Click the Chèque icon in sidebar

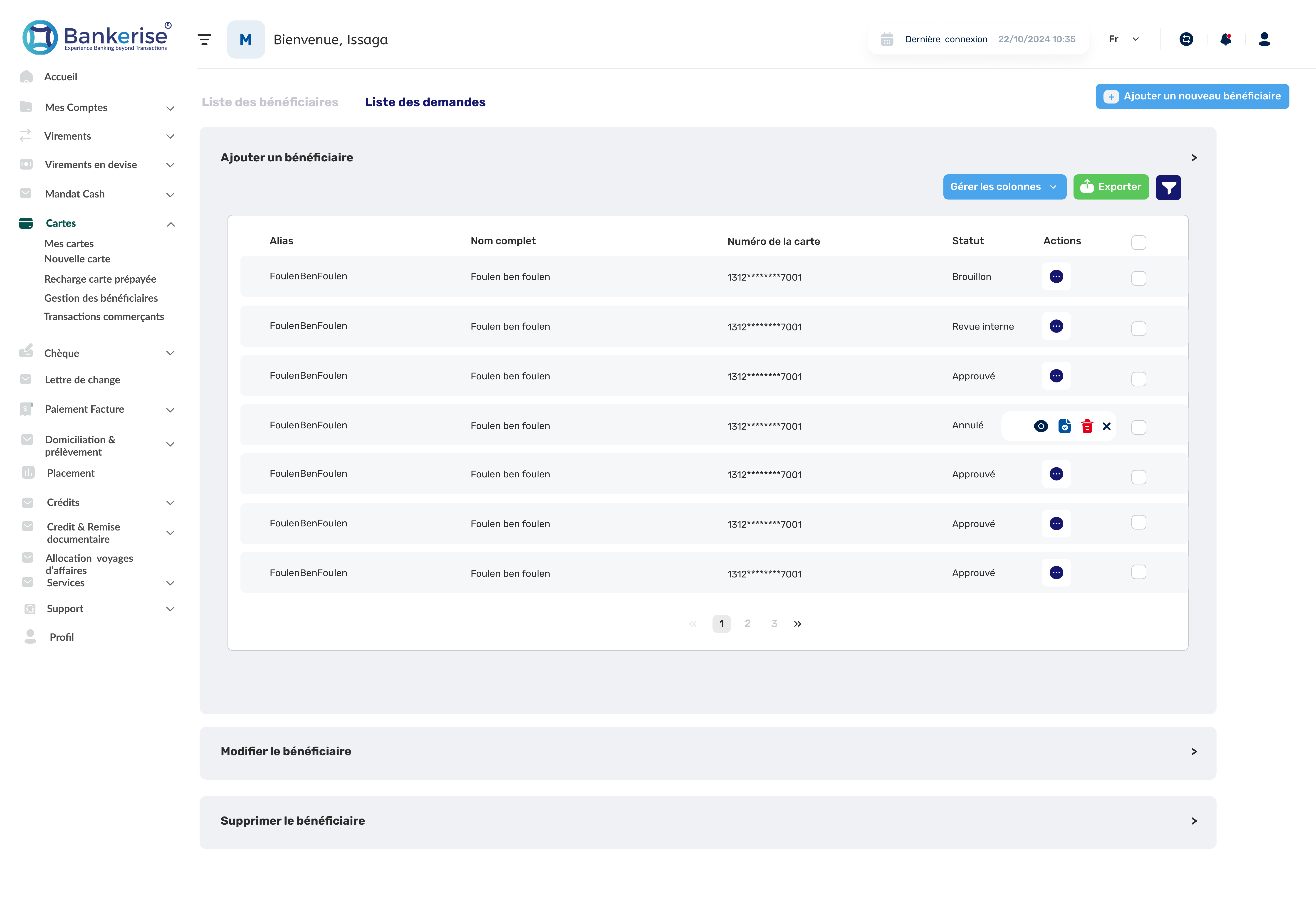coord(26,350)
